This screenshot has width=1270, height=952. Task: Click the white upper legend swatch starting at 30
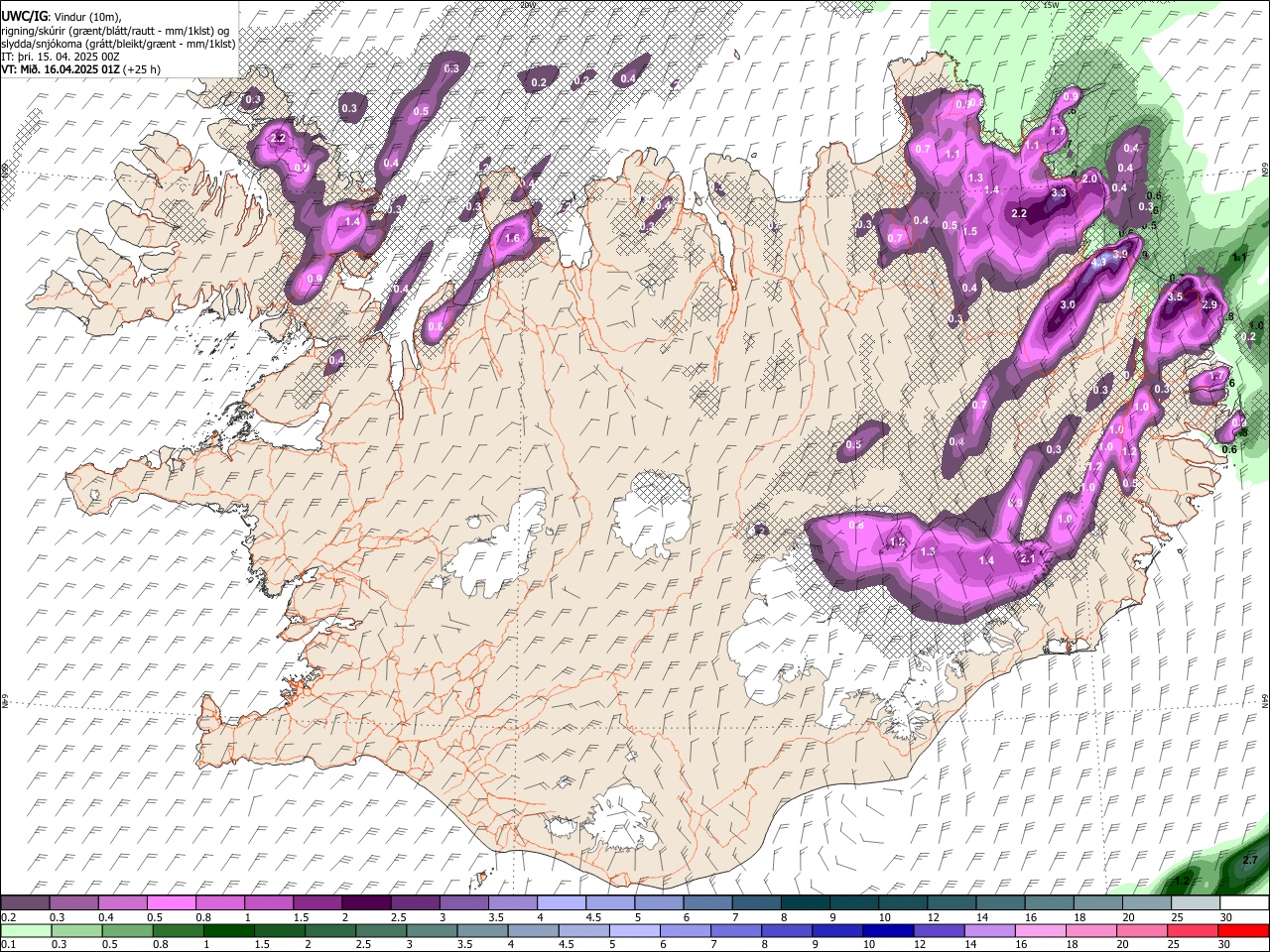tap(1243, 903)
